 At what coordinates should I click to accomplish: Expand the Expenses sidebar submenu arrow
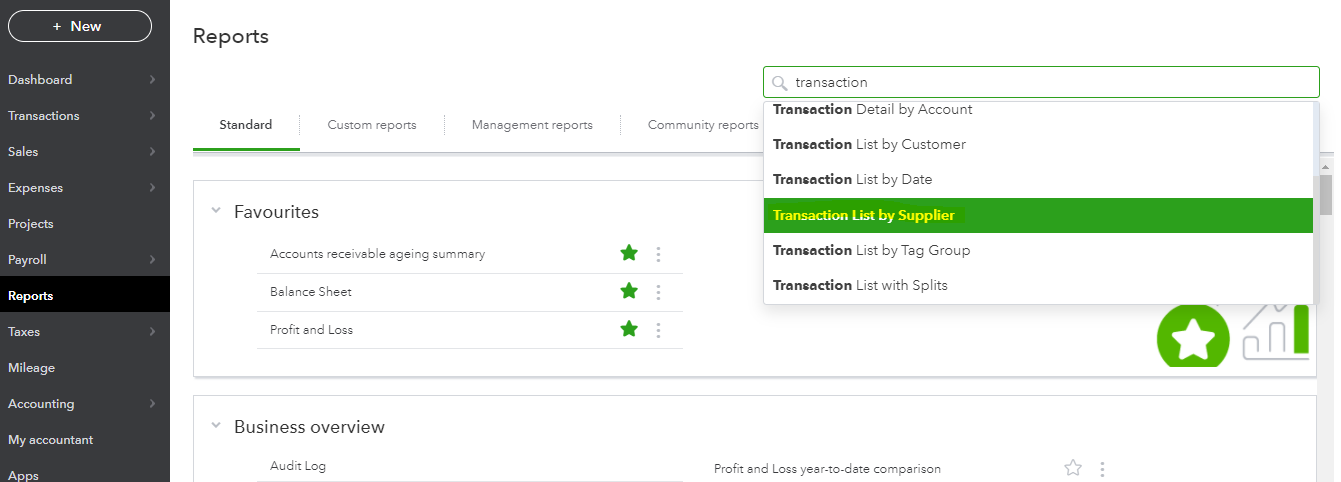point(152,188)
